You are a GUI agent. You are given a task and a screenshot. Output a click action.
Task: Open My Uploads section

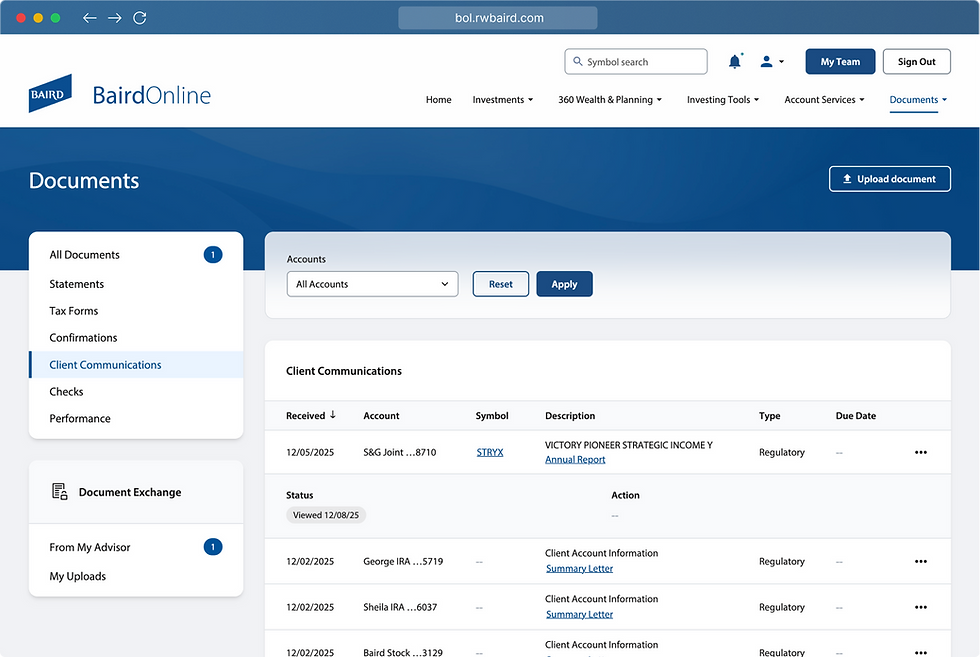pos(78,576)
